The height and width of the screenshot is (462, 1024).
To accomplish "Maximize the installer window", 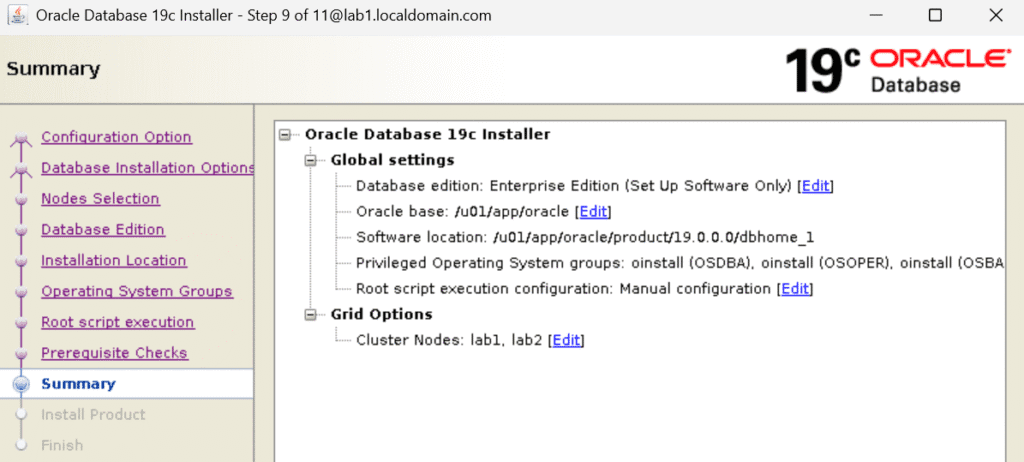I will click(935, 15).
